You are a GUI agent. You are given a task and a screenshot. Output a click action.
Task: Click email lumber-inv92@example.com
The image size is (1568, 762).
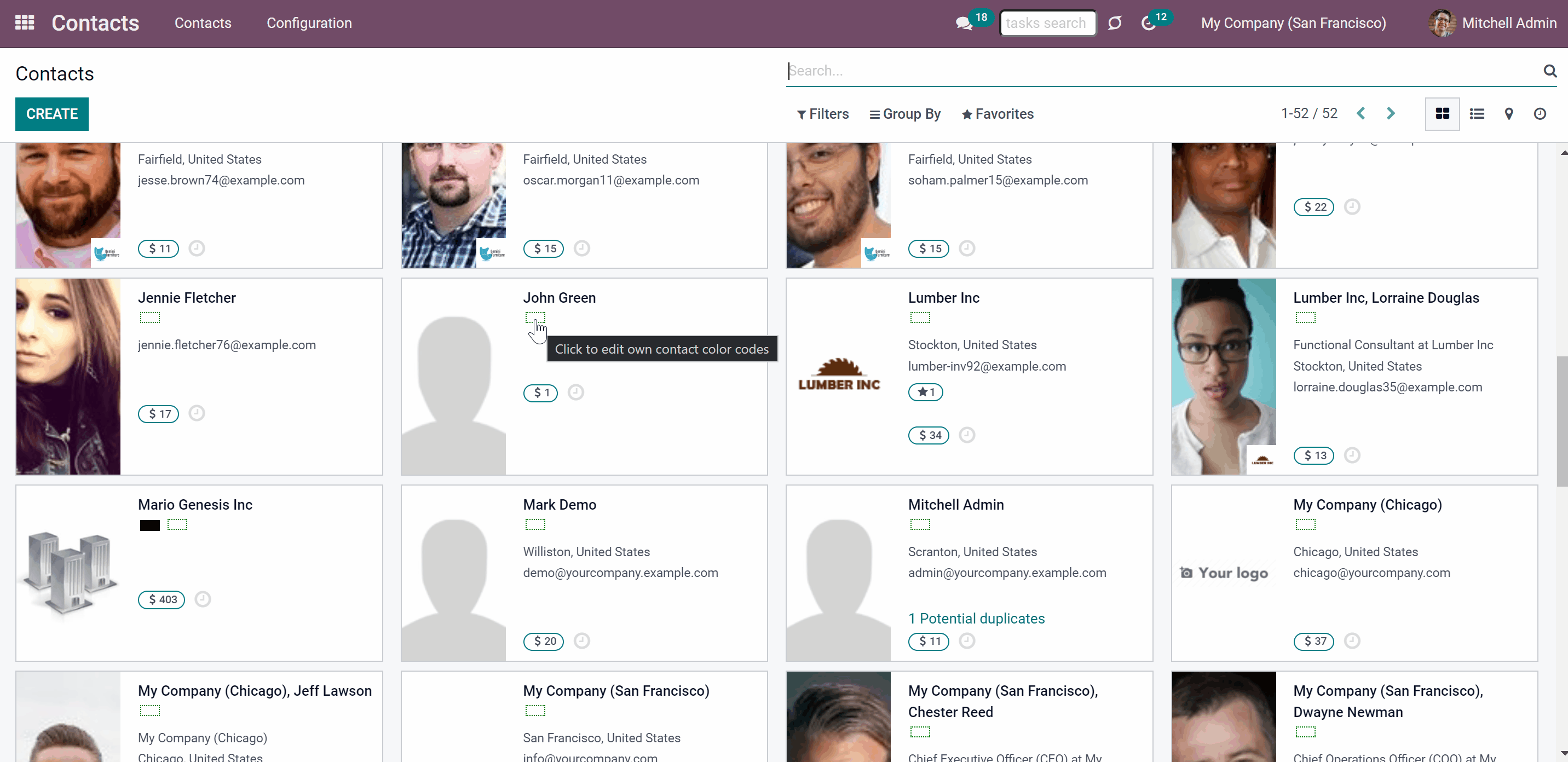[x=987, y=366]
